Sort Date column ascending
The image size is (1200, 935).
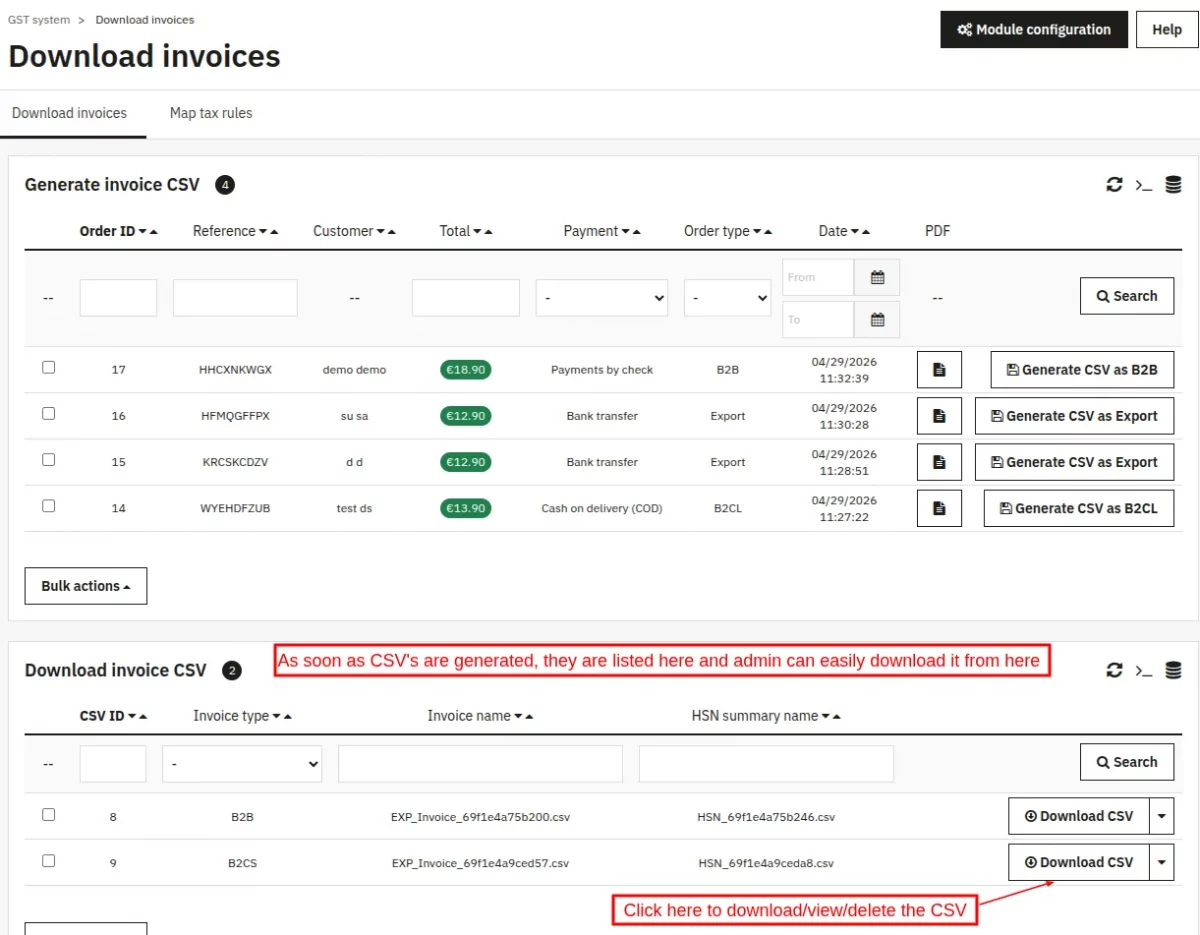(866, 232)
